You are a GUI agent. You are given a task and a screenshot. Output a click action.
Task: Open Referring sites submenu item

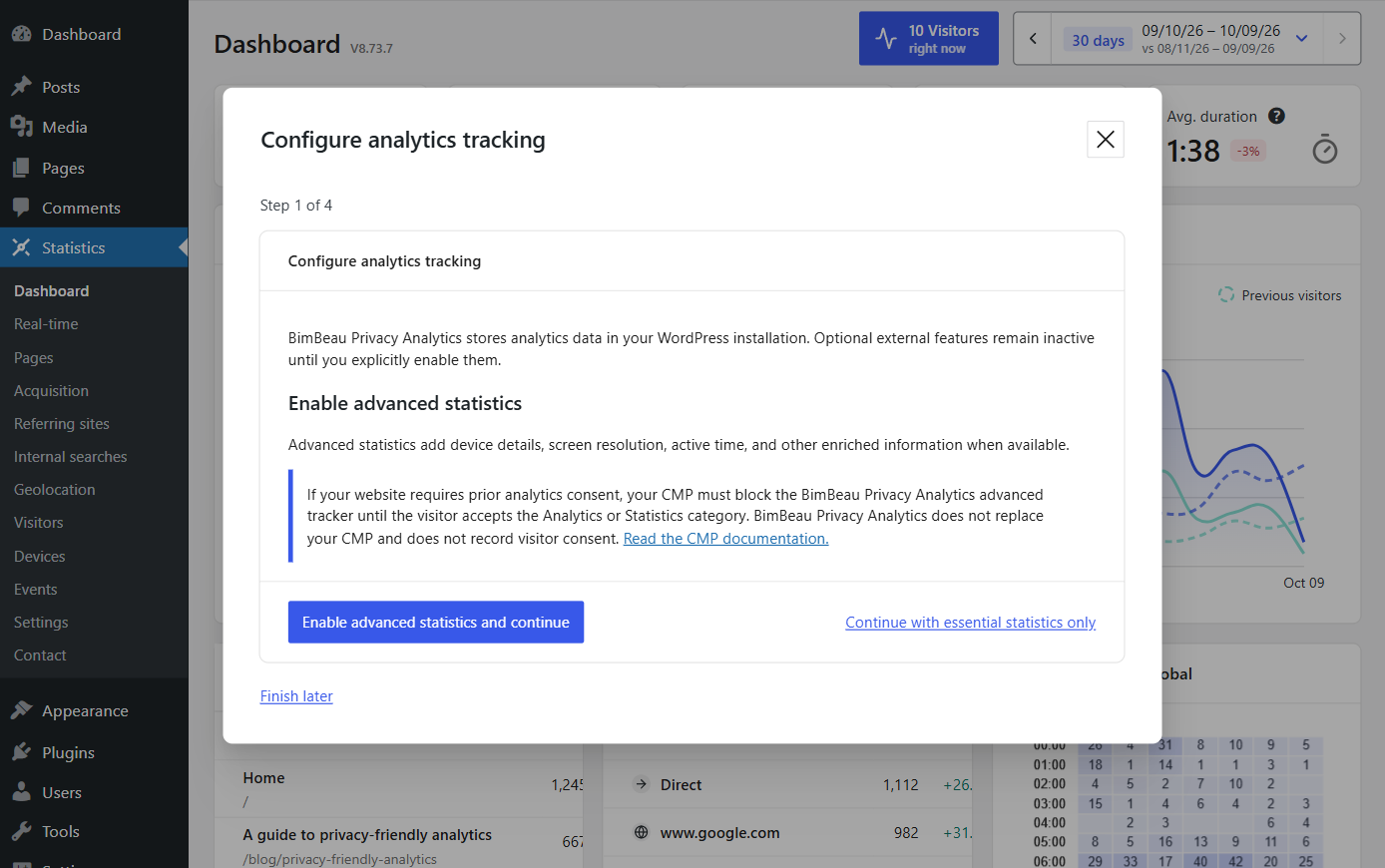tap(62, 423)
